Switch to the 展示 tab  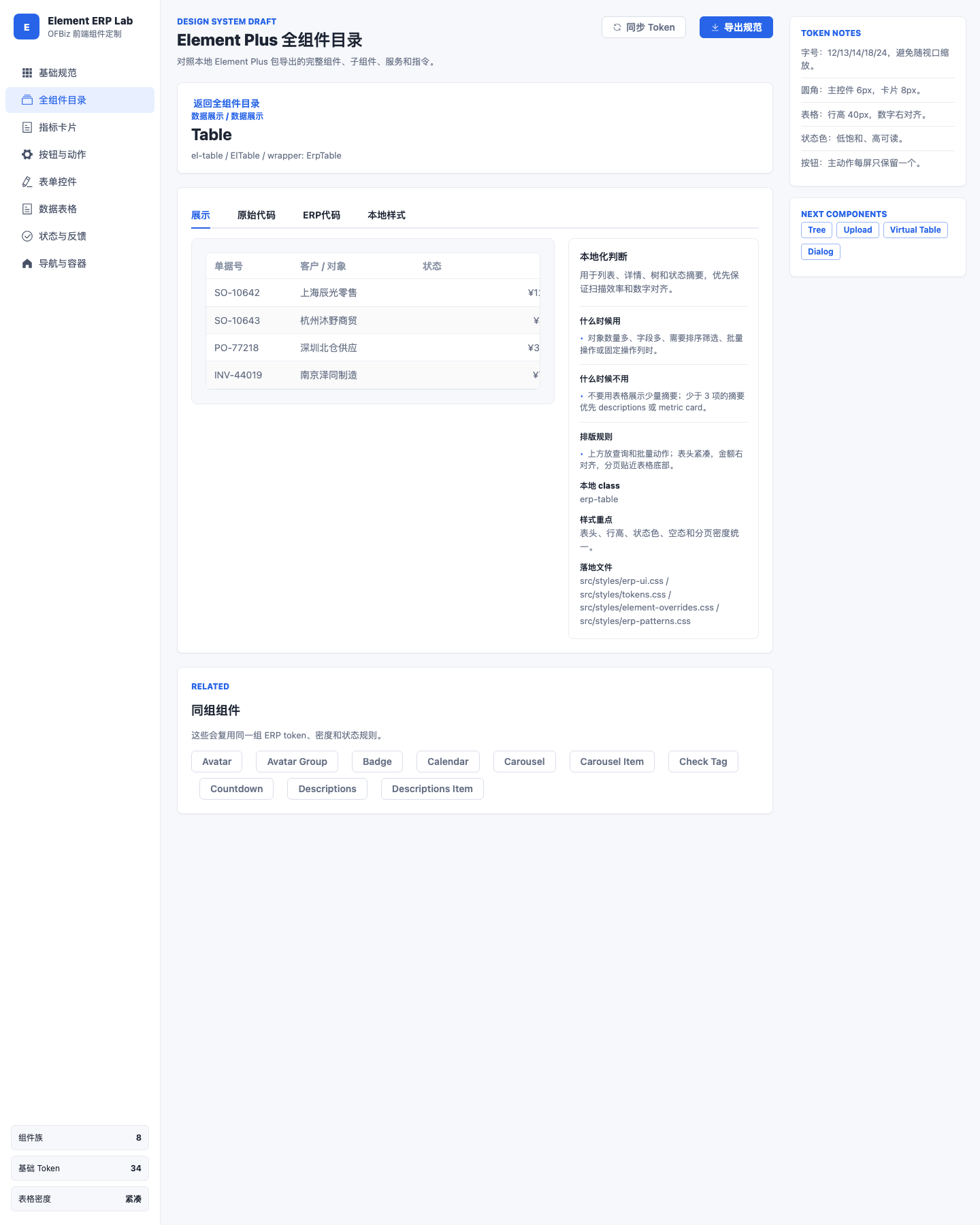click(x=201, y=215)
